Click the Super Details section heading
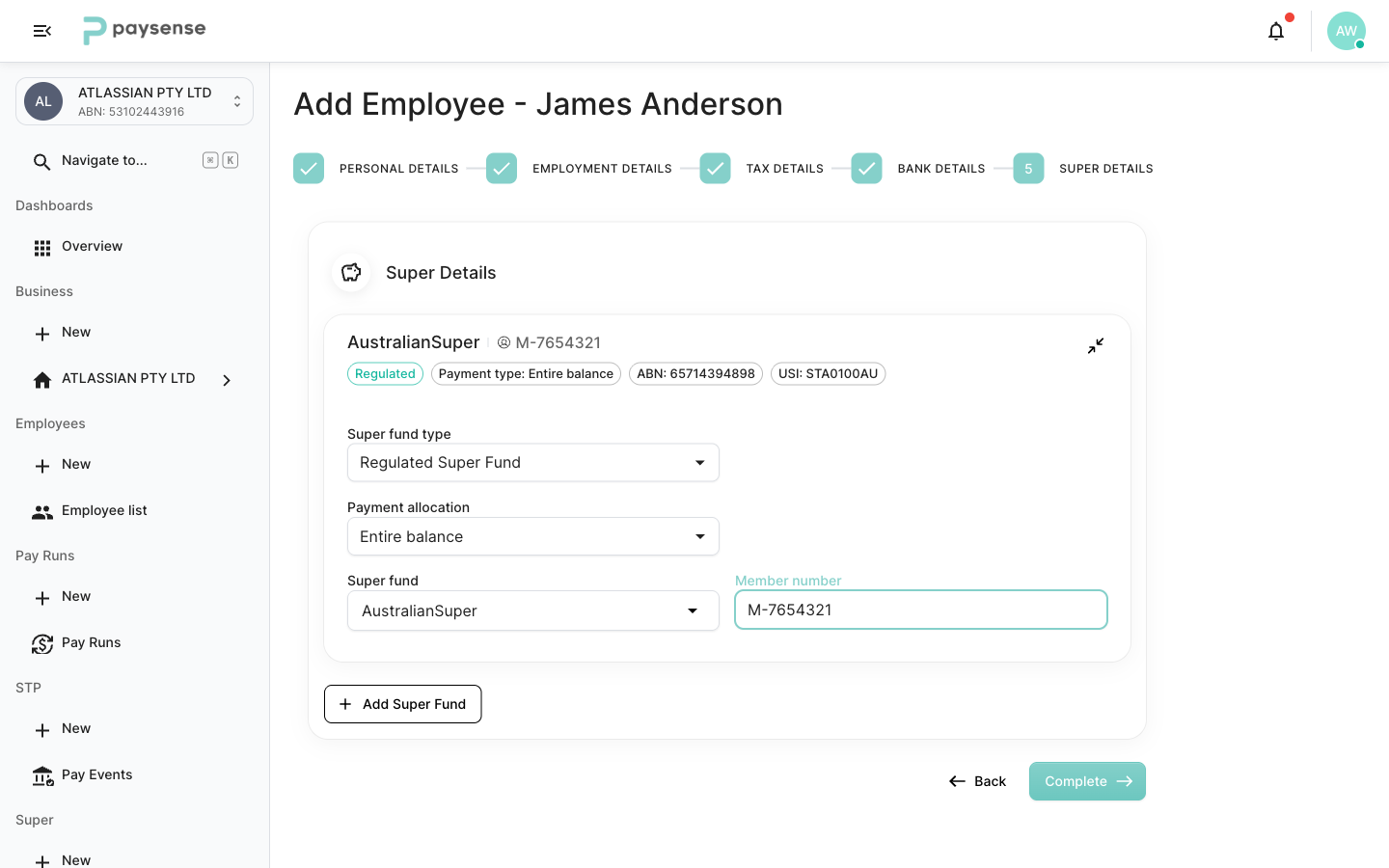 tap(441, 273)
